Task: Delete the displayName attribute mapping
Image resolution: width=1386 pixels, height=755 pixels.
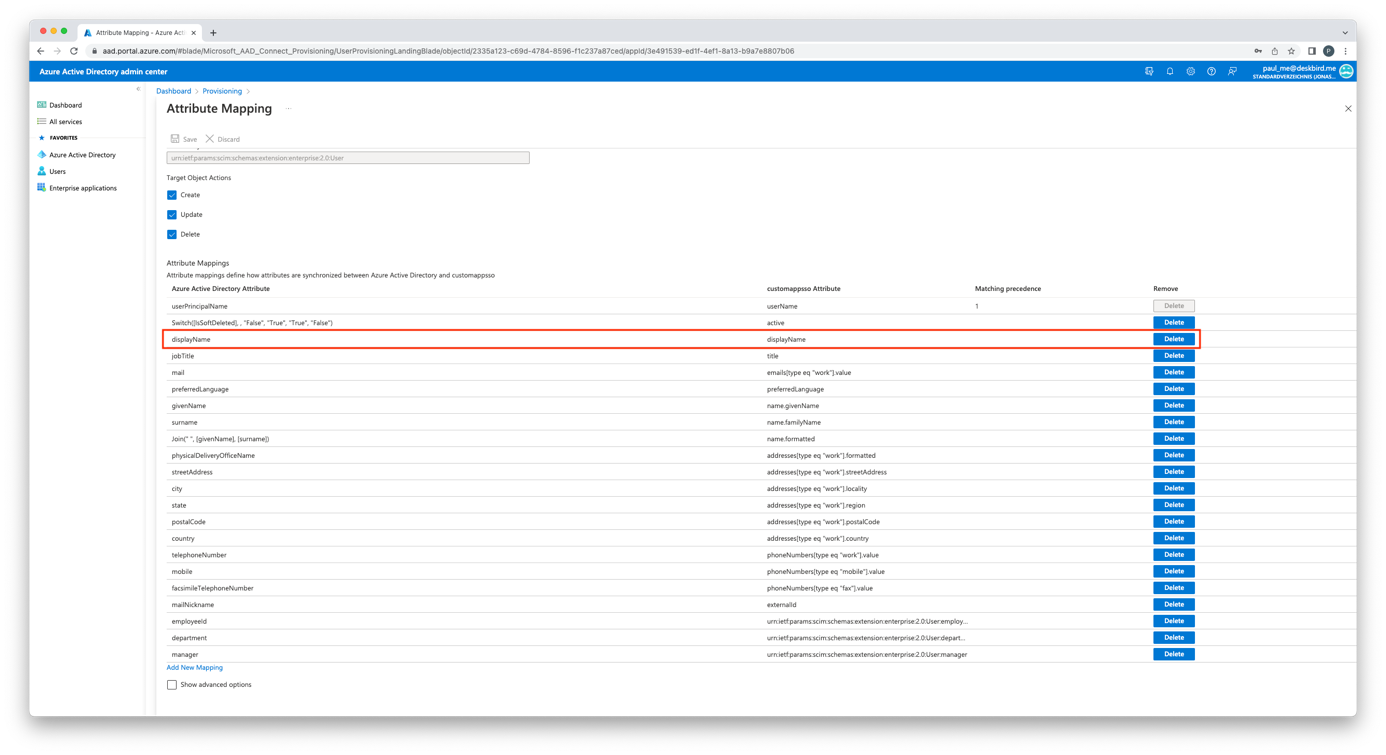Action: pyautogui.click(x=1173, y=339)
